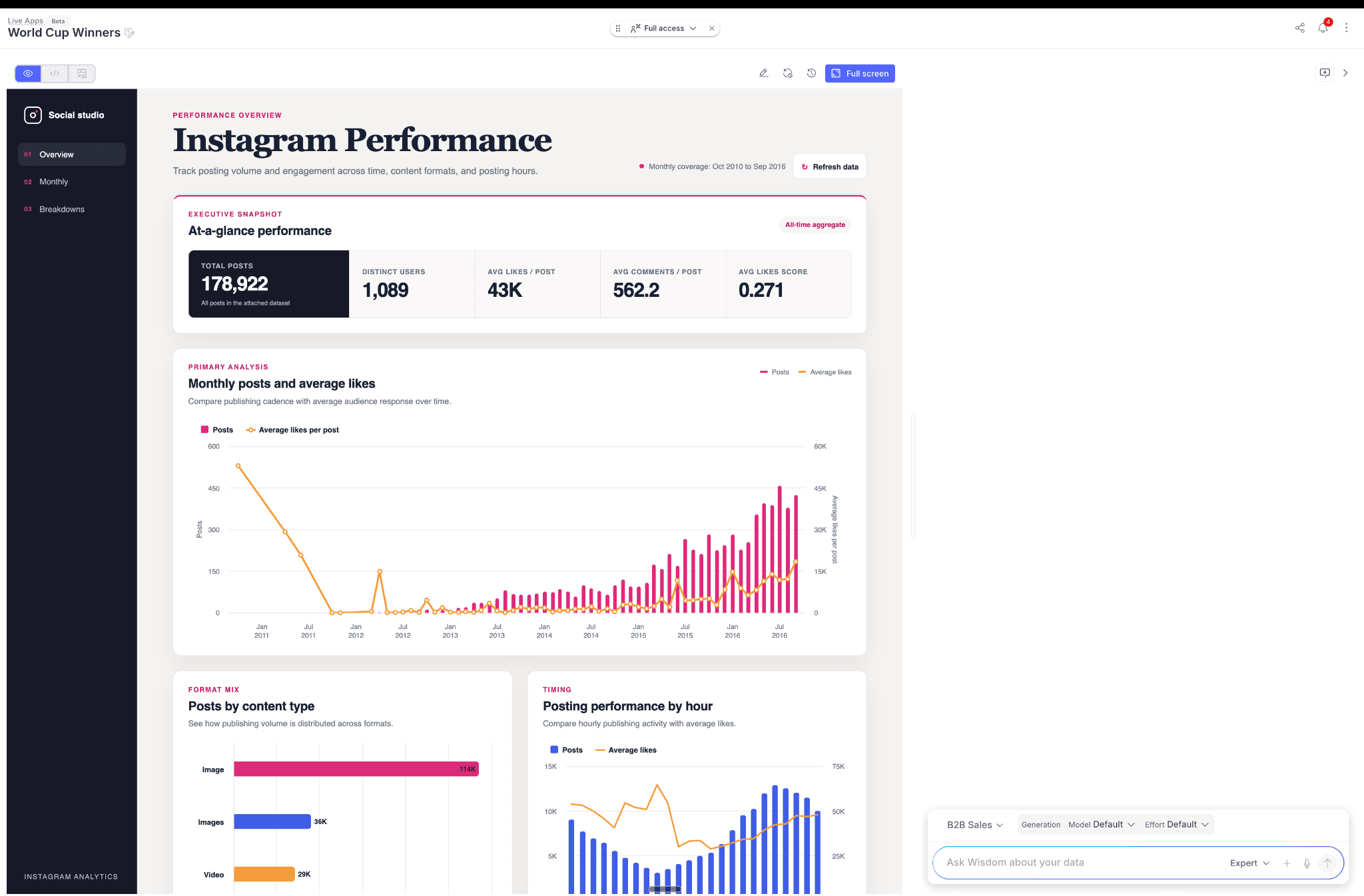The width and height of the screenshot is (1364, 896).
Task: Click the Avg Likes / Post 43K value
Action: 505,290
